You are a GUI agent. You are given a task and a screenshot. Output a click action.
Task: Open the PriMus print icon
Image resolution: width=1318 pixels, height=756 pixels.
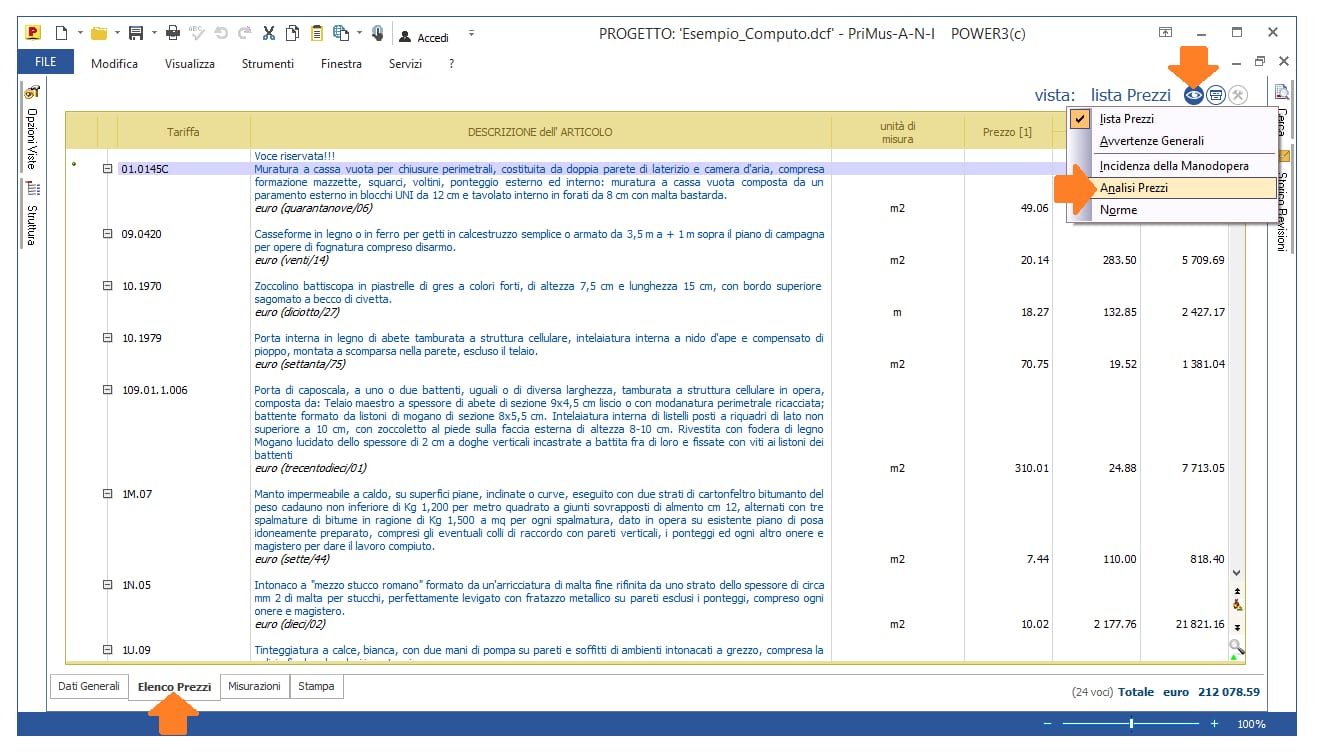(x=172, y=31)
